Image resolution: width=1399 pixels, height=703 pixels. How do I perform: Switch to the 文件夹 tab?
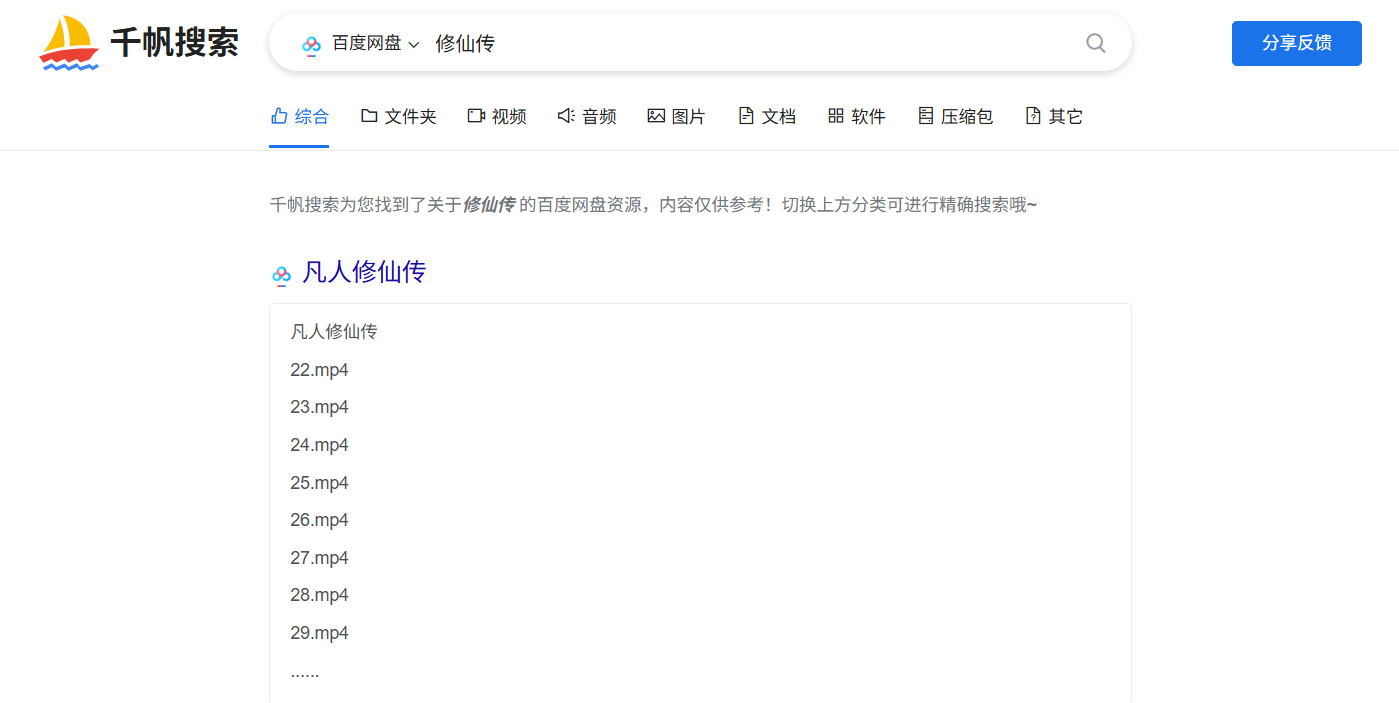[399, 116]
